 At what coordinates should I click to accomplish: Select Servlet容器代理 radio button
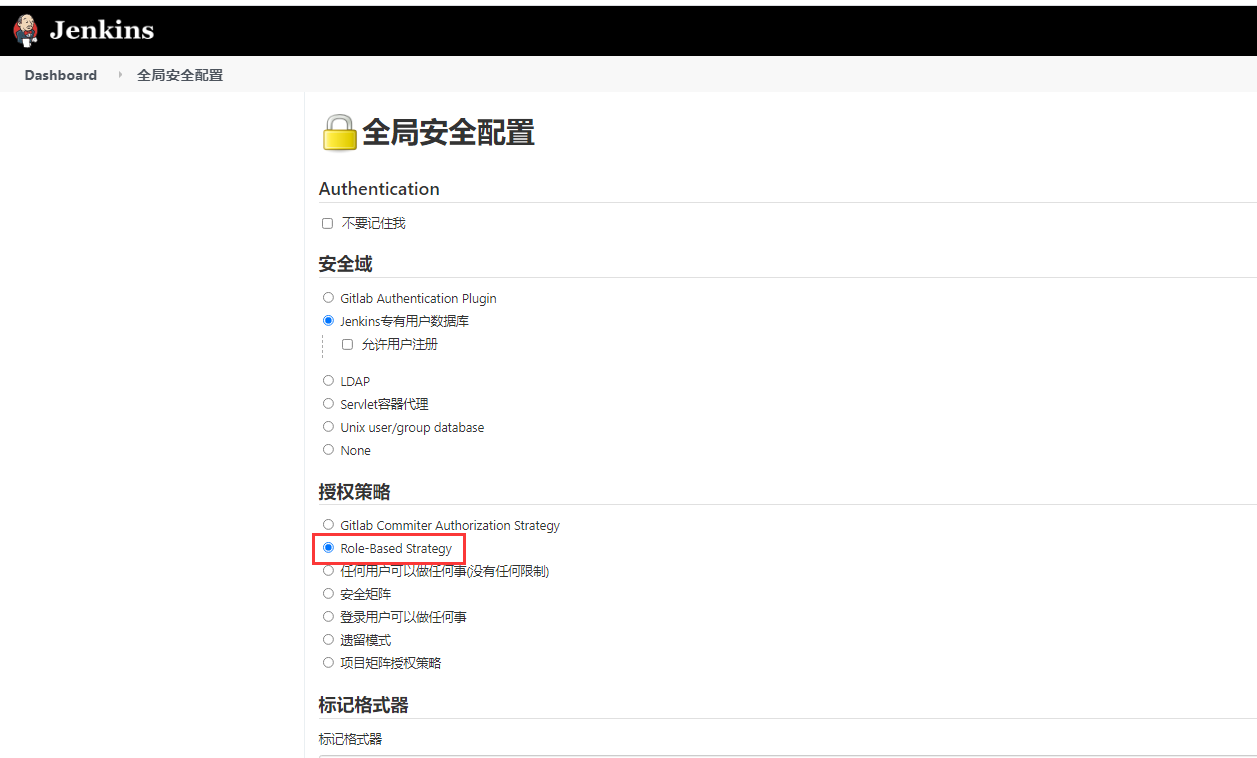click(x=328, y=404)
